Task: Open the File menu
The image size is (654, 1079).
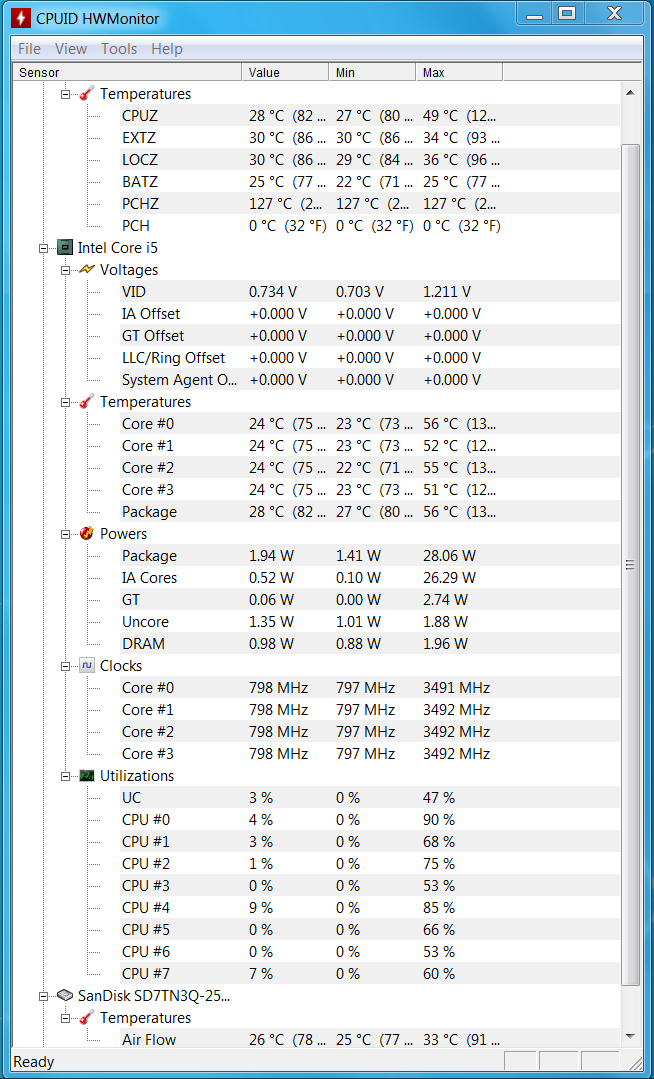Action: coord(29,49)
